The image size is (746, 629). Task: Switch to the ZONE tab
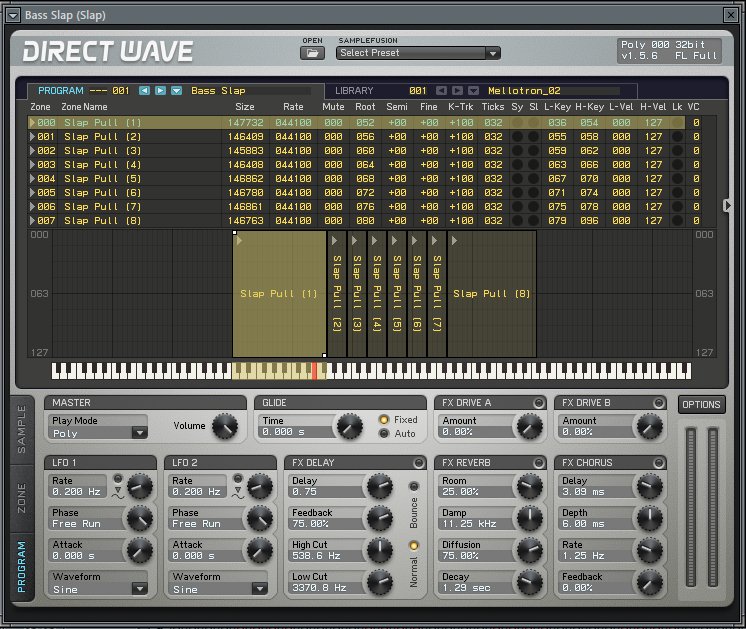tap(22, 498)
